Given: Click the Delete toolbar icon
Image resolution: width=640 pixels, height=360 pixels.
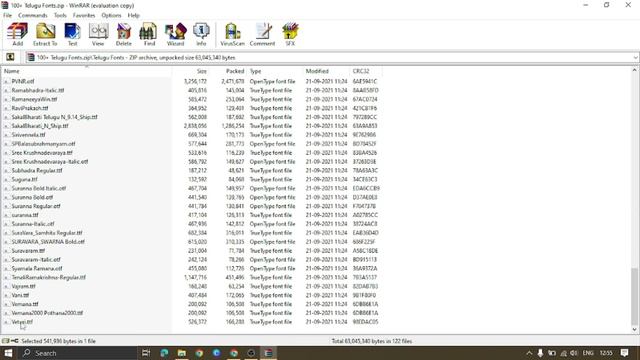Looking at the screenshot, I should tap(123, 34).
